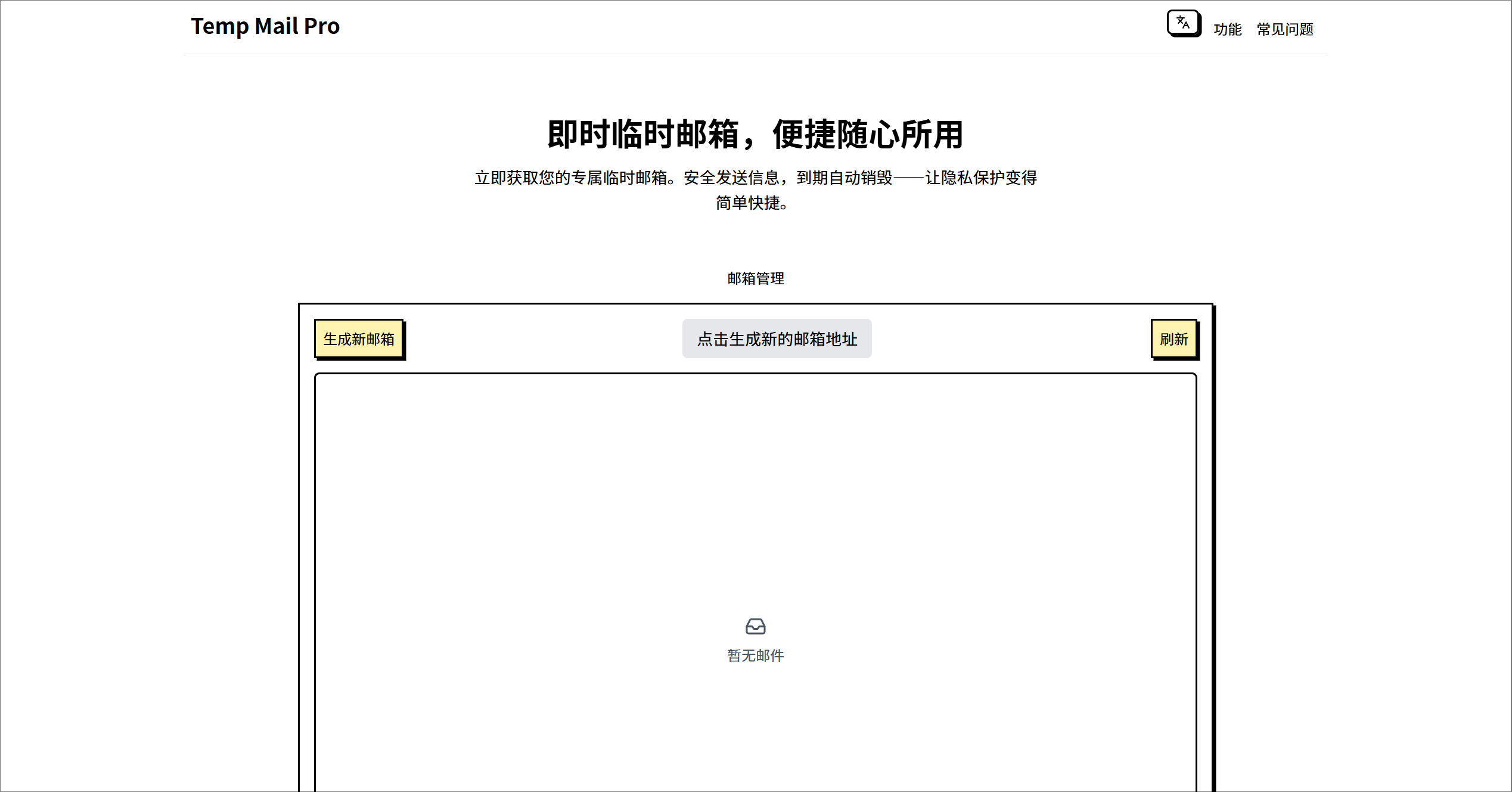Viewport: 1512px width, 792px height.
Task: Click the Temp Mail Pro logo
Action: pyautogui.click(x=265, y=26)
